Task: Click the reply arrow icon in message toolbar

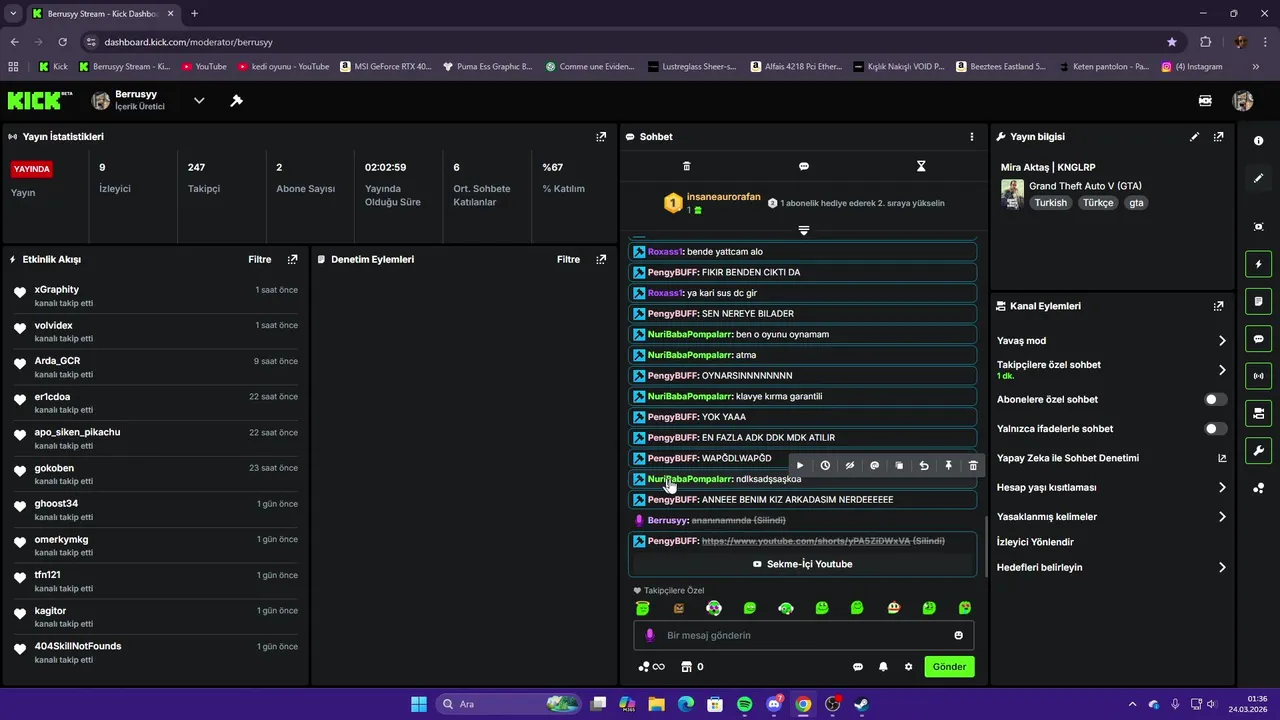Action: click(924, 465)
